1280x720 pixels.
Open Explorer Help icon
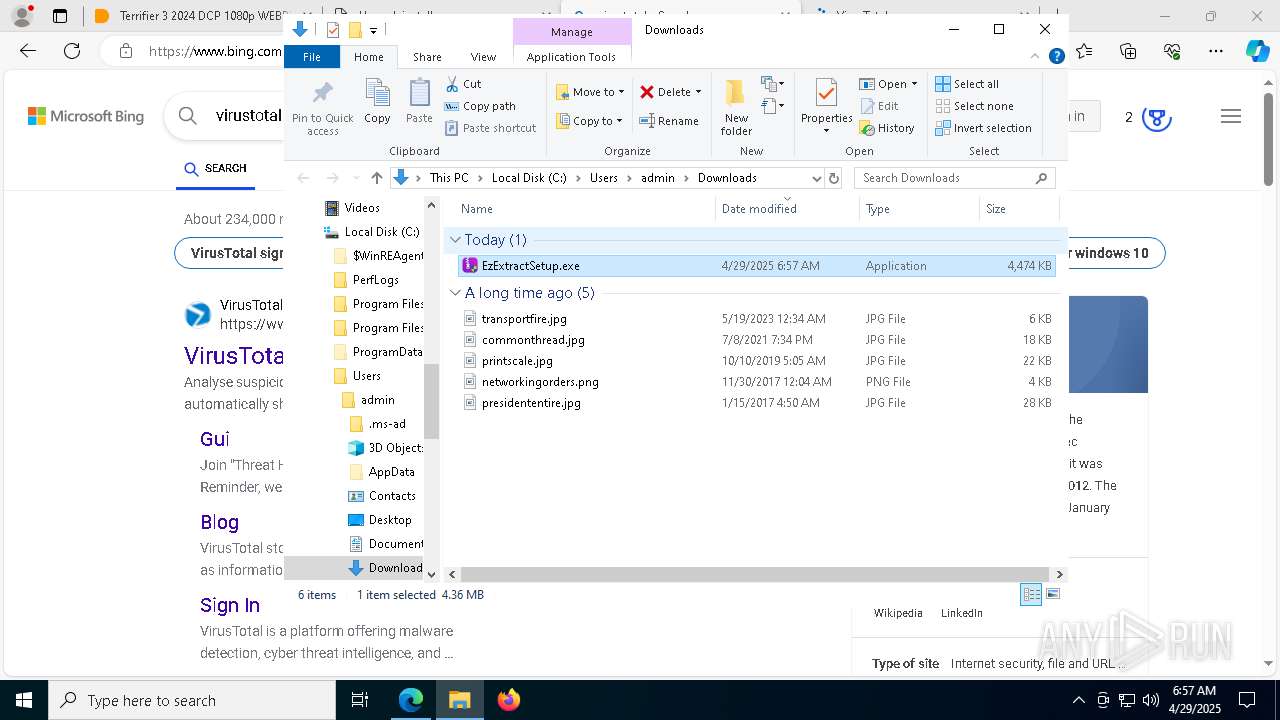pyautogui.click(x=1056, y=57)
